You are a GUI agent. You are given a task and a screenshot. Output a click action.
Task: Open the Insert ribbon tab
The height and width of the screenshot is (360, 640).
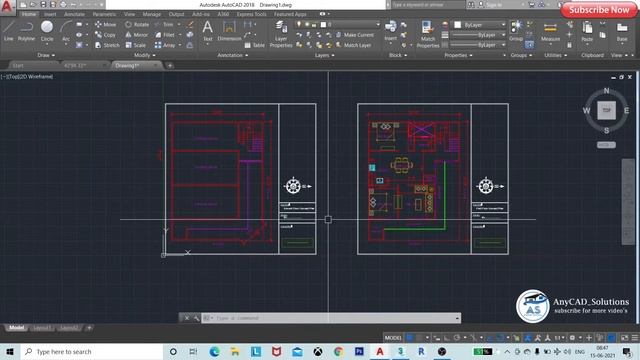[50, 14]
